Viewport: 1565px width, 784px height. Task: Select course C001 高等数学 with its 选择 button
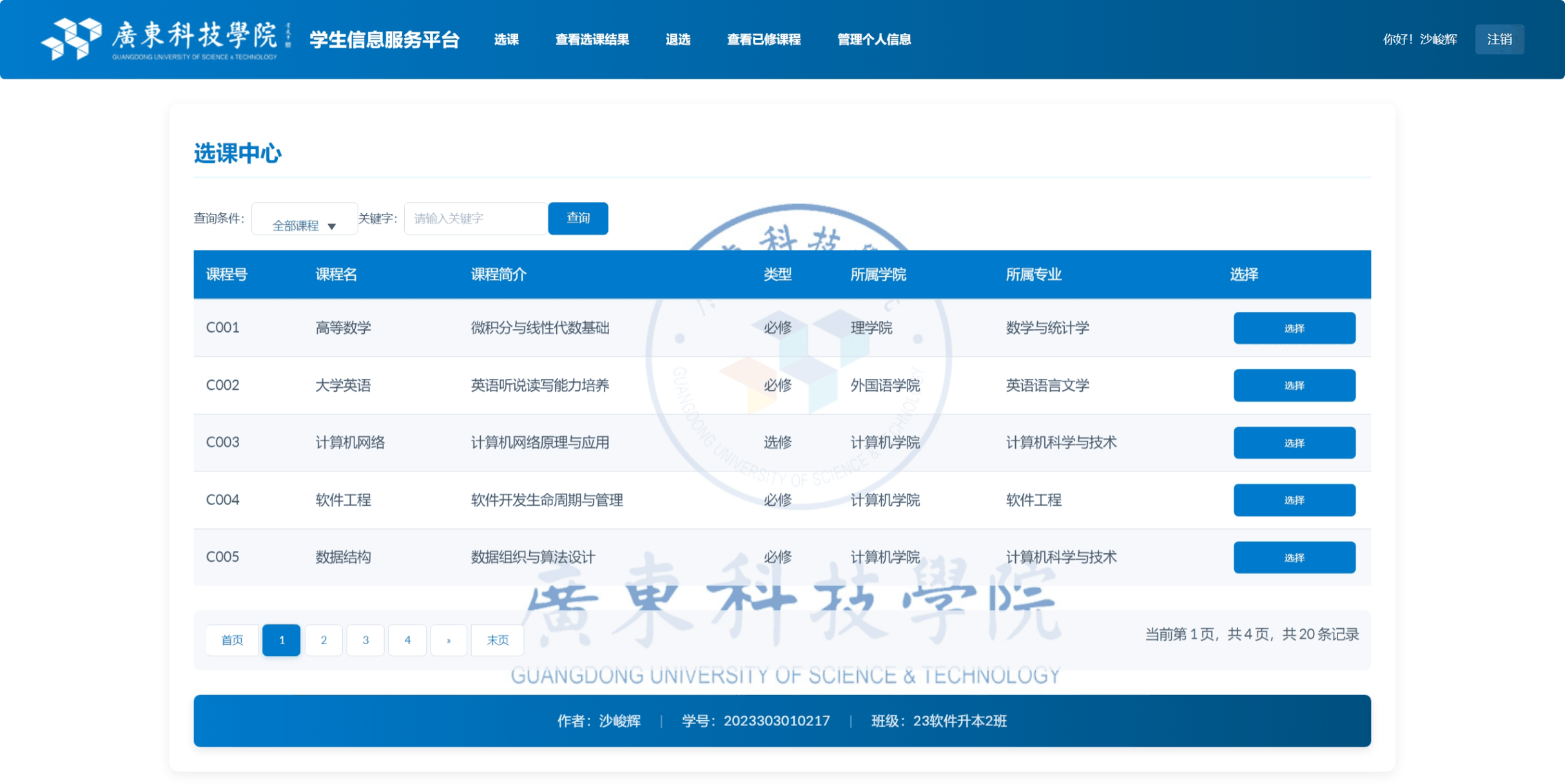(1294, 328)
